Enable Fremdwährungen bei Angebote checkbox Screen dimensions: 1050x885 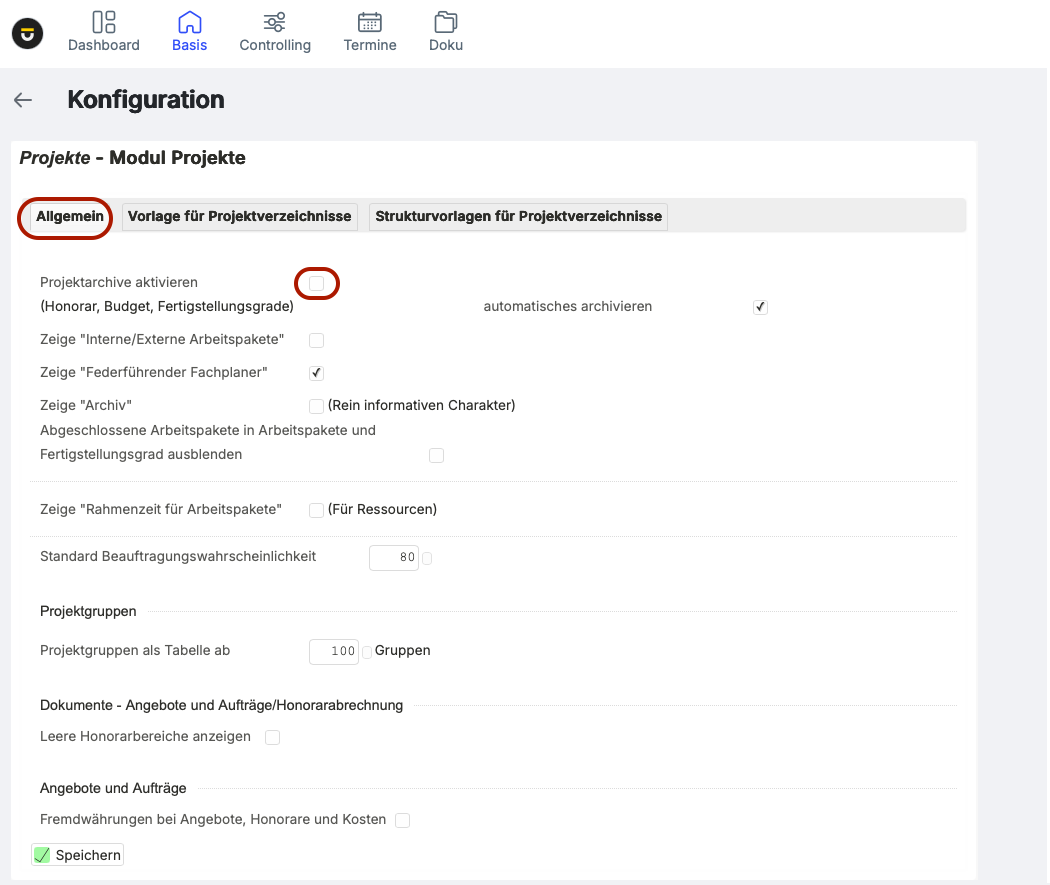[x=403, y=821]
